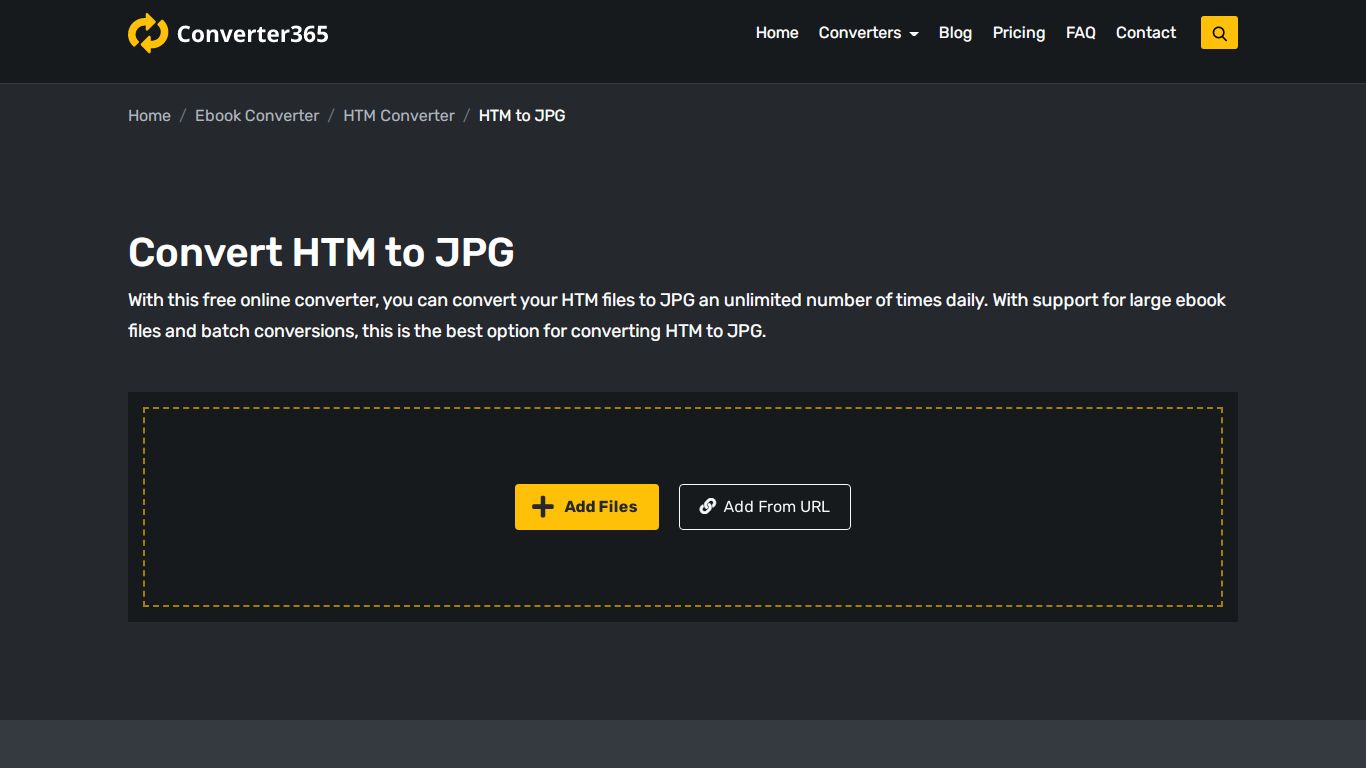Click the Converter365 circular arrows logo icon

[148, 33]
